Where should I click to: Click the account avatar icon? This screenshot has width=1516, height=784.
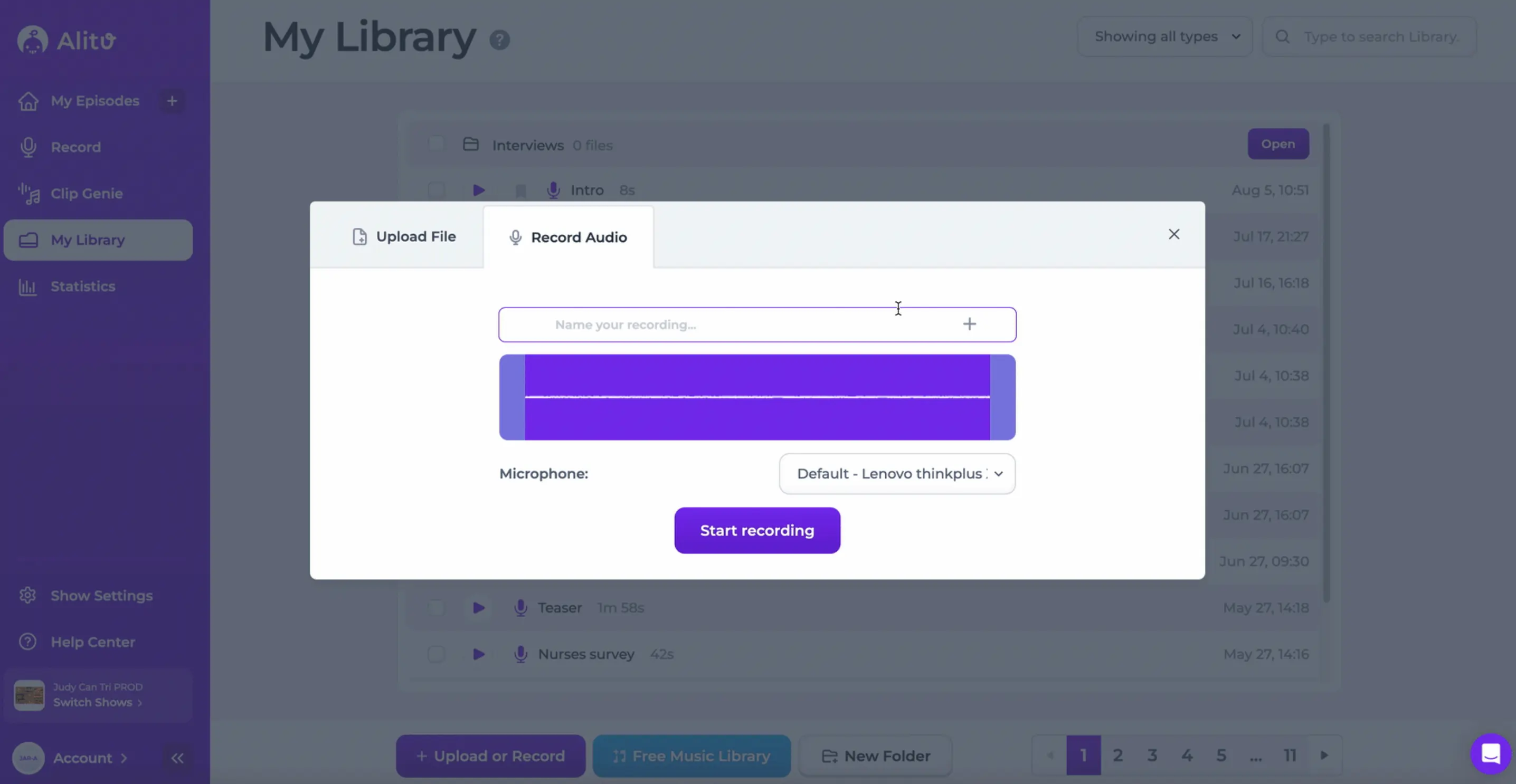(x=29, y=758)
